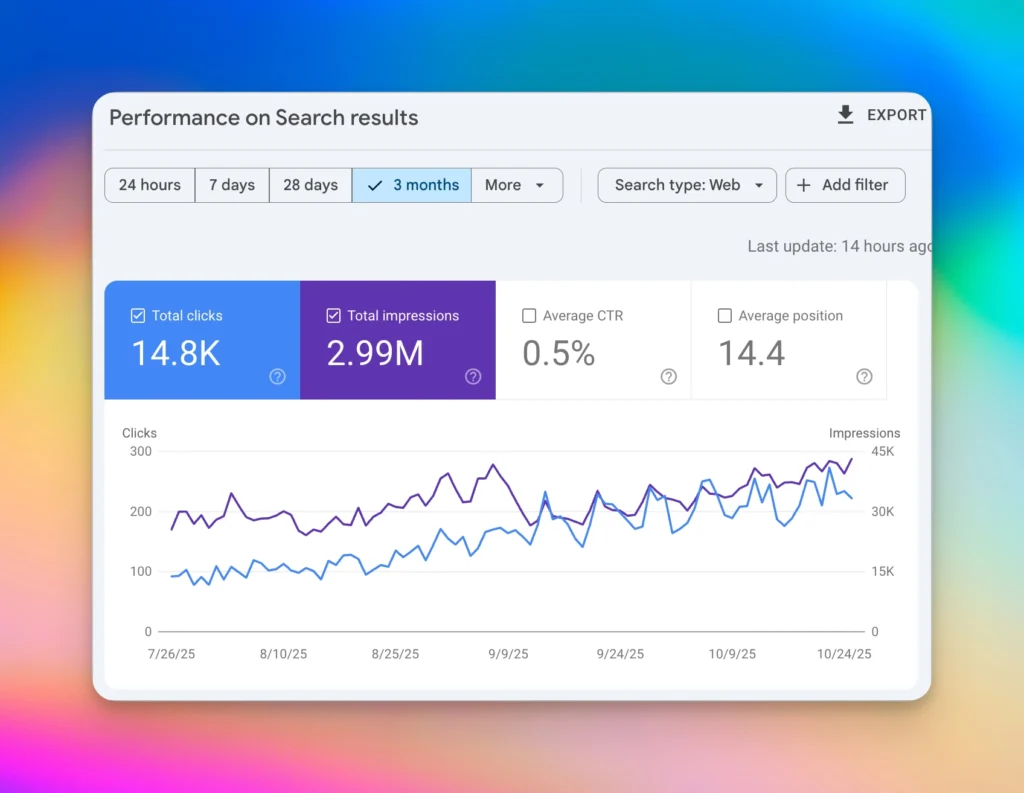Click the 14.8K total clicks value
This screenshot has height=793, width=1024.
(177, 353)
